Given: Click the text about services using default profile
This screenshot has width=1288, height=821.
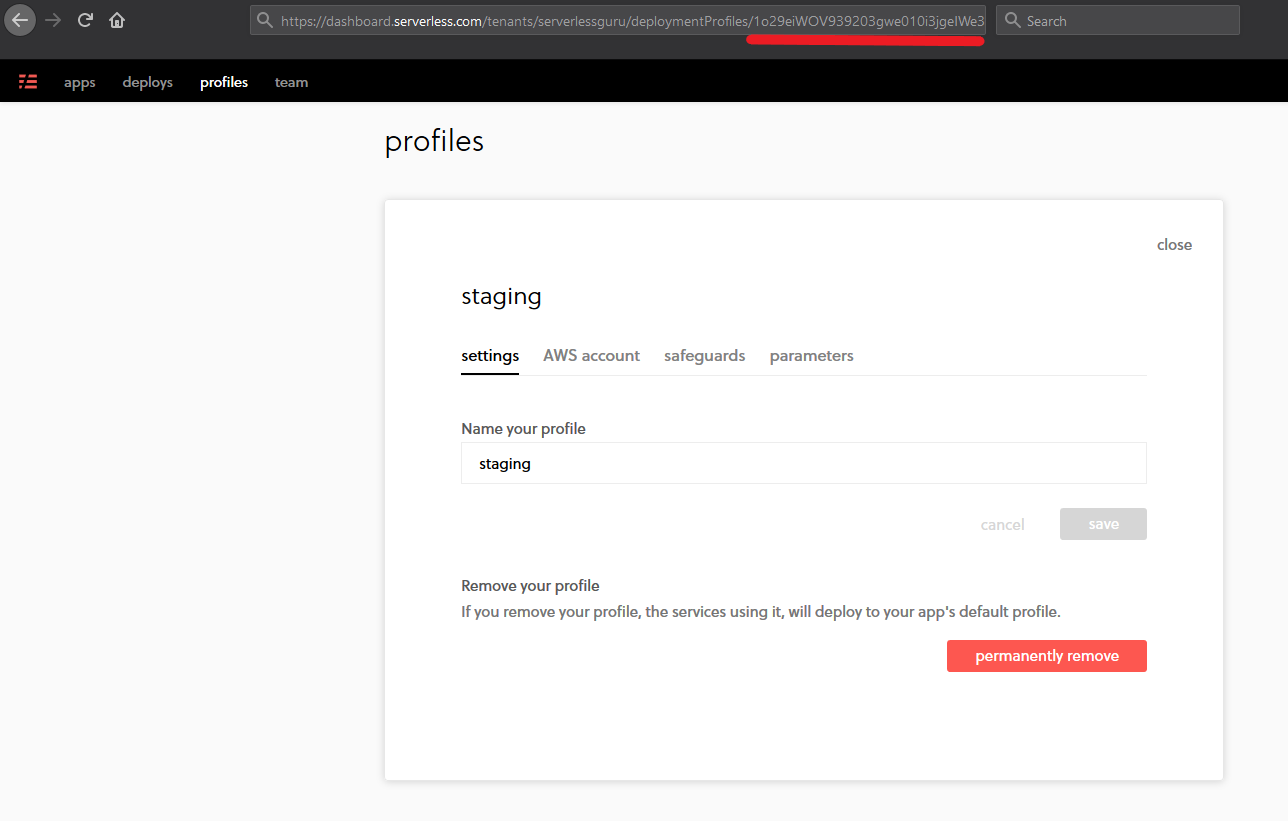Looking at the screenshot, I should coord(761,612).
